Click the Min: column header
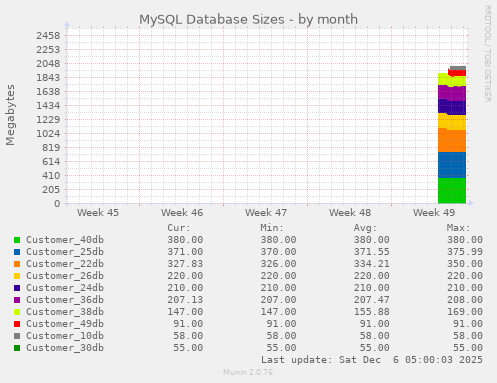 (x=272, y=228)
